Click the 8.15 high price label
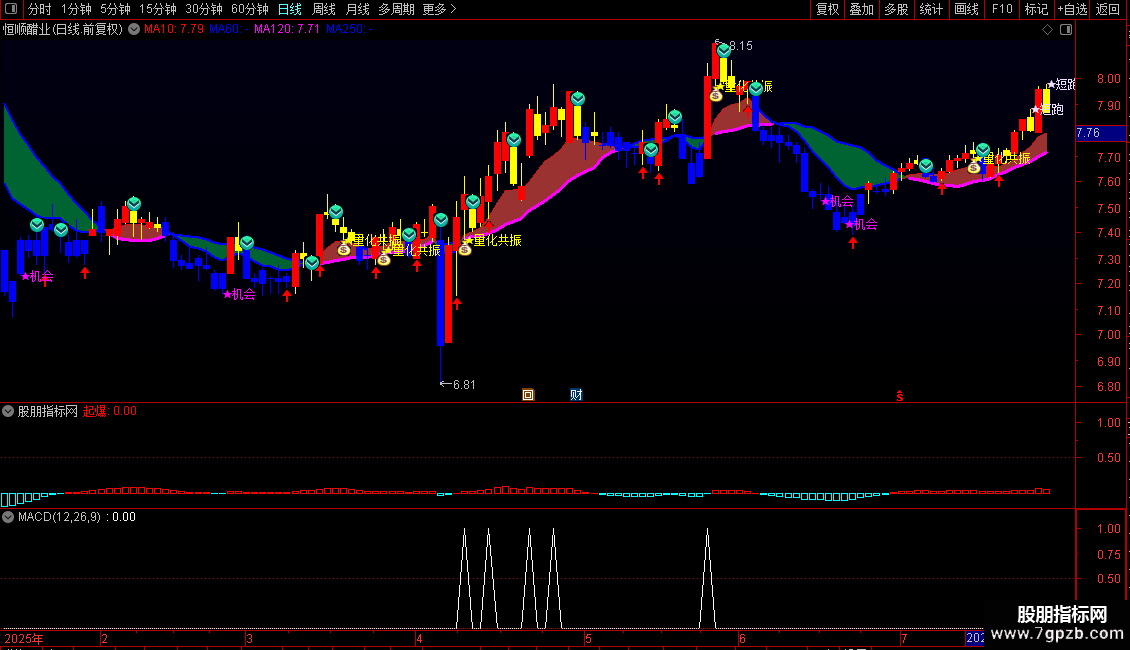This screenshot has height=650, width=1130. pos(740,46)
